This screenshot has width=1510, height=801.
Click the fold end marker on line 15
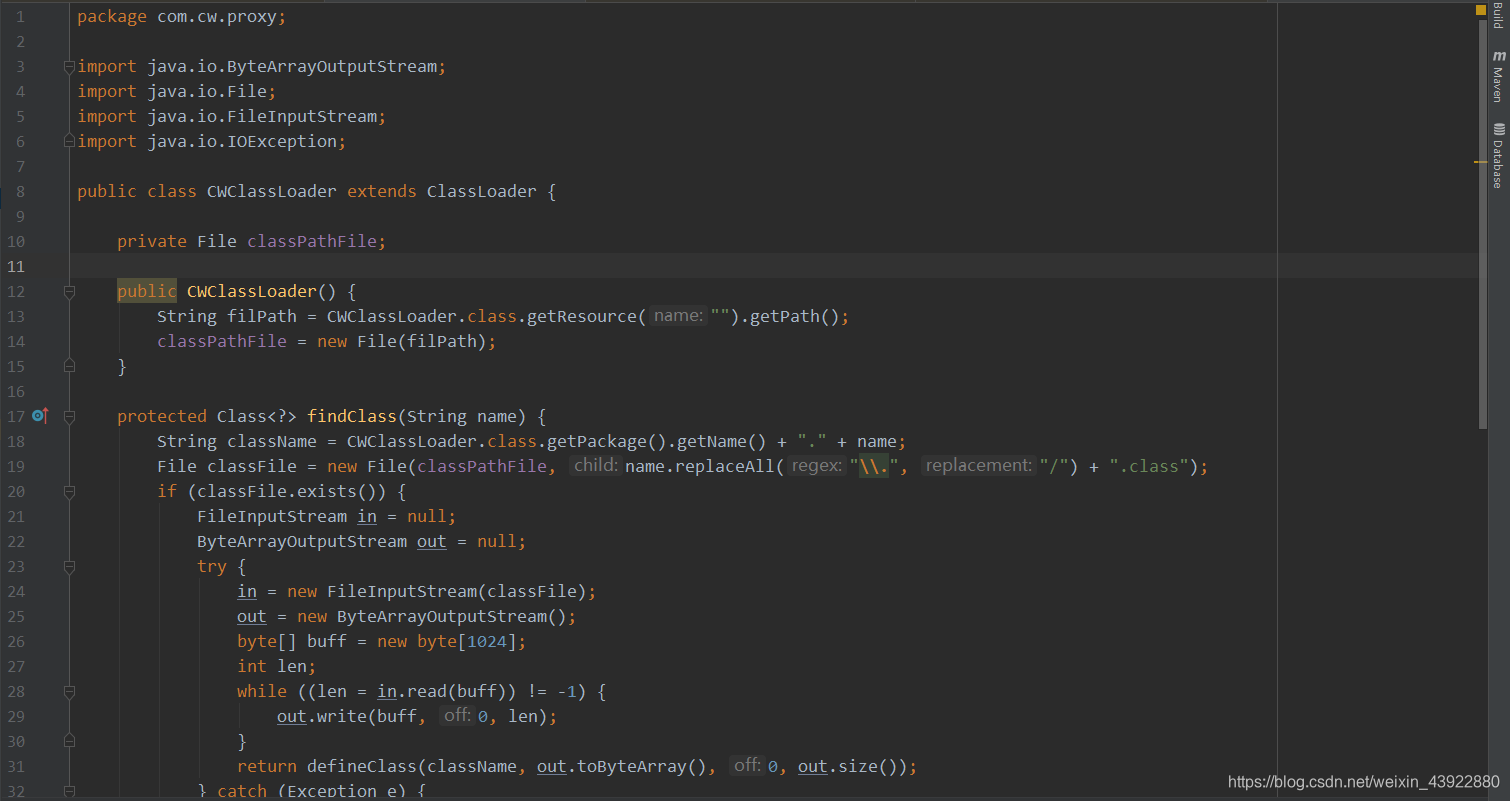(x=69, y=367)
